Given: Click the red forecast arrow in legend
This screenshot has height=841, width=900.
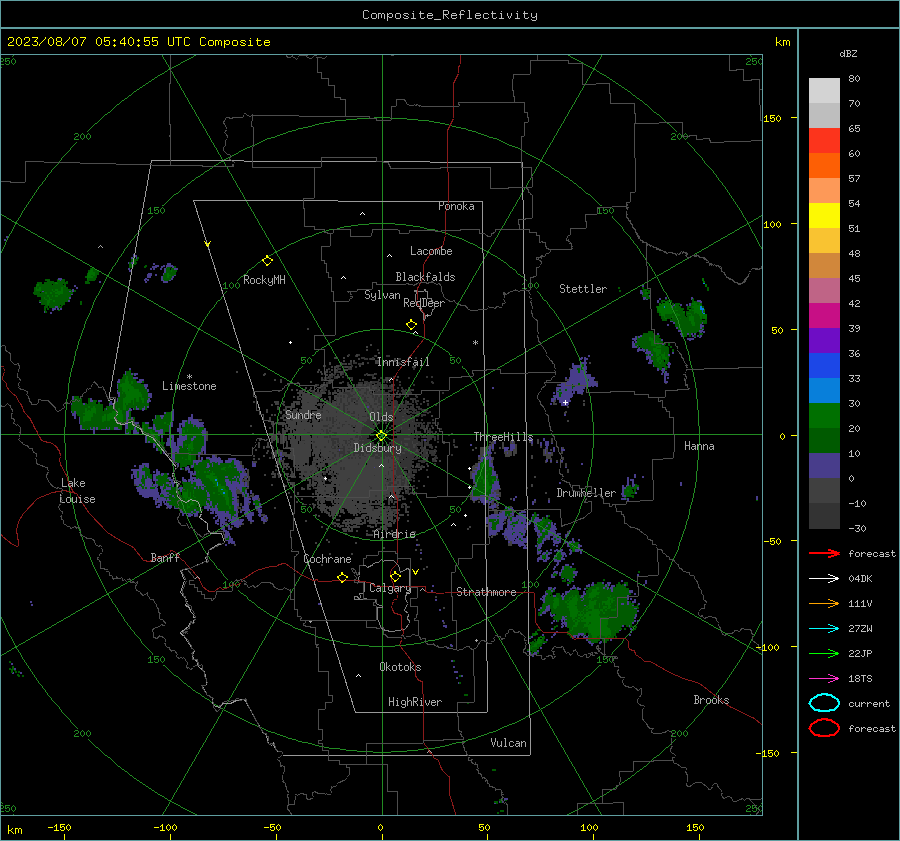Looking at the screenshot, I should click(824, 553).
